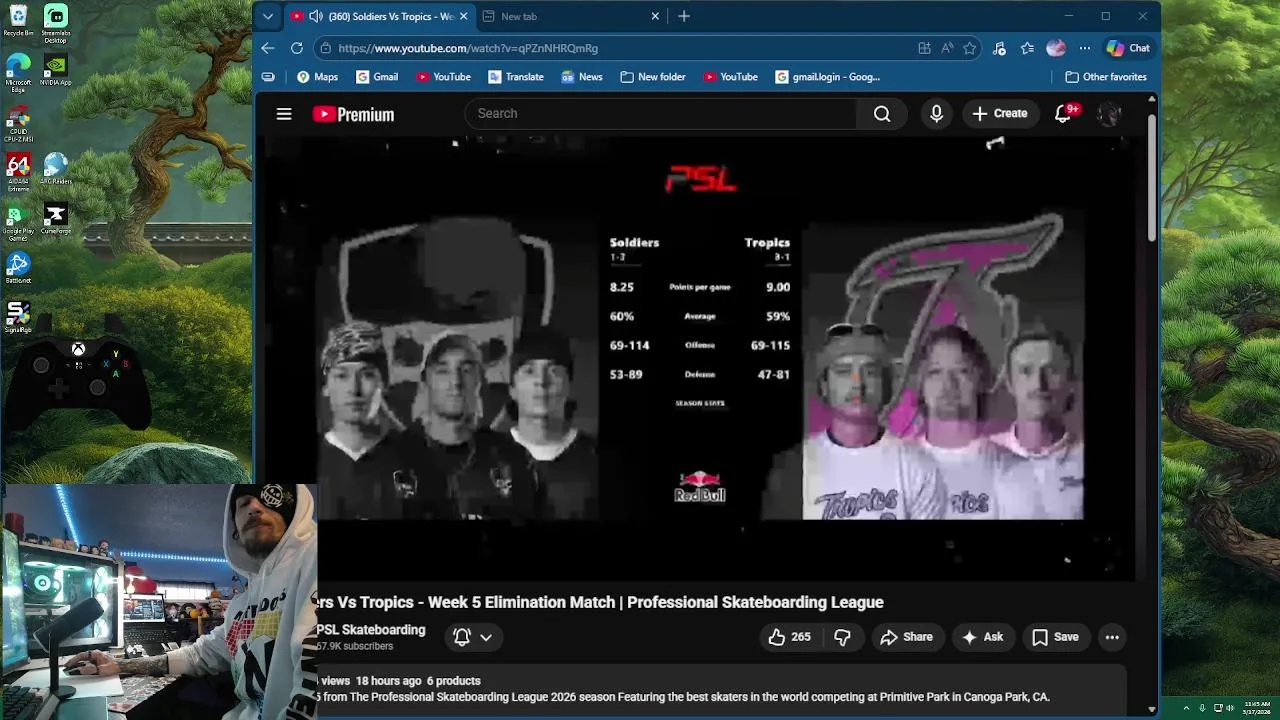Reload the page with refresh icon
The height and width of the screenshot is (720, 1280).
[x=297, y=48]
